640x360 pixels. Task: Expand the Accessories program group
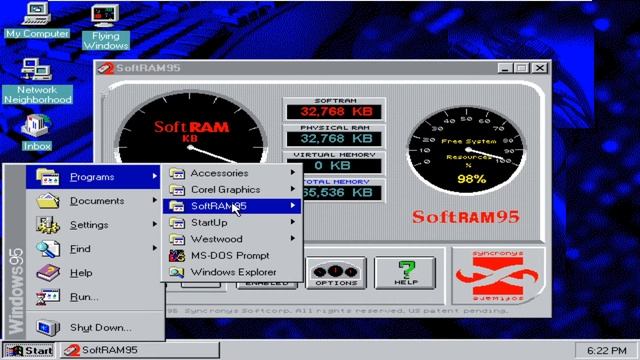[x=232, y=173]
